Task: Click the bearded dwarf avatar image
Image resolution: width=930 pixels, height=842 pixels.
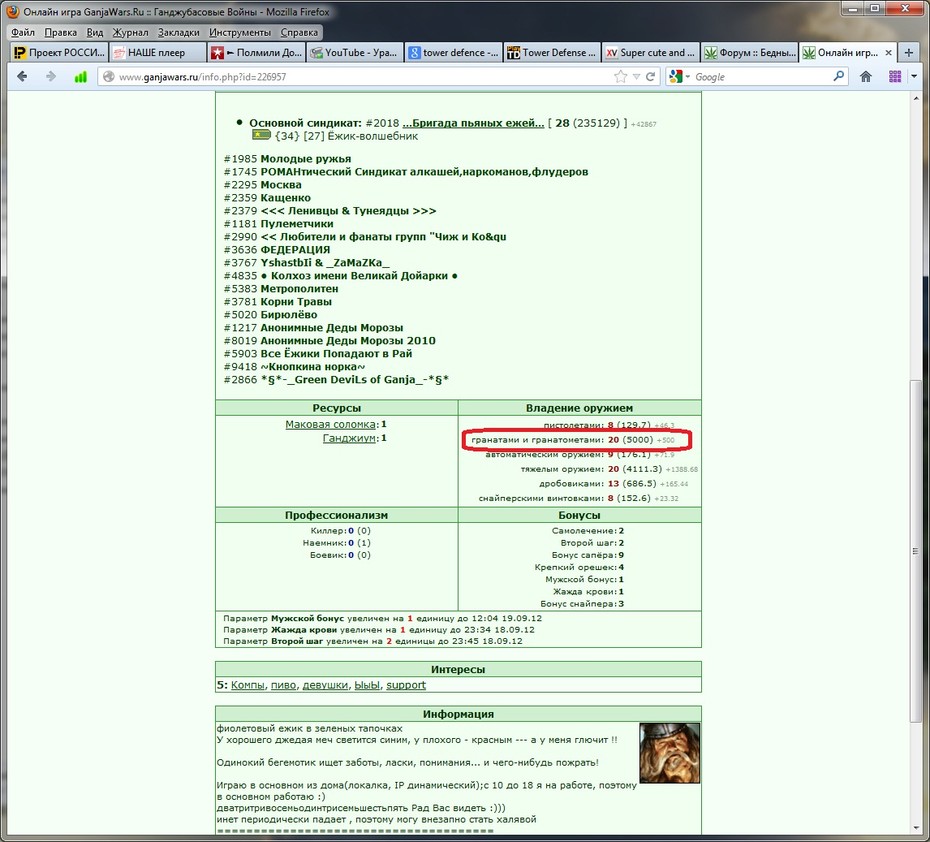Action: [x=670, y=752]
